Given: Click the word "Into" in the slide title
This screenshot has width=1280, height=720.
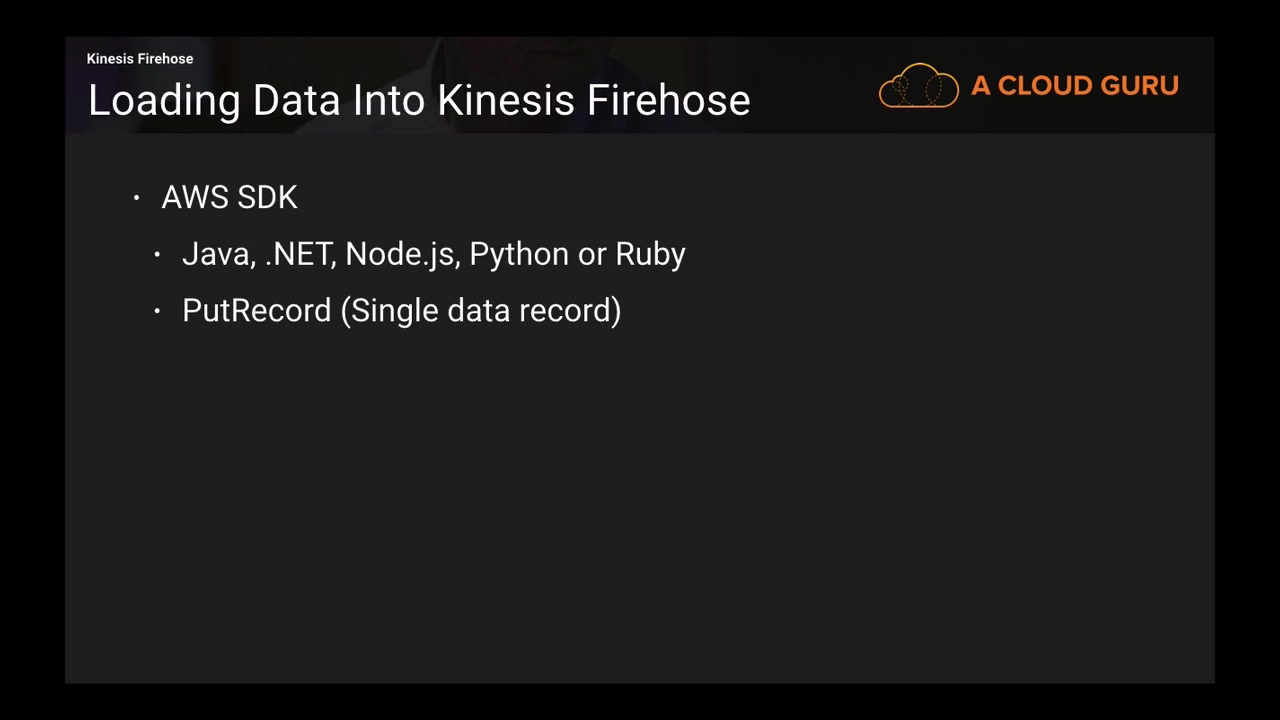Looking at the screenshot, I should click(x=390, y=101).
